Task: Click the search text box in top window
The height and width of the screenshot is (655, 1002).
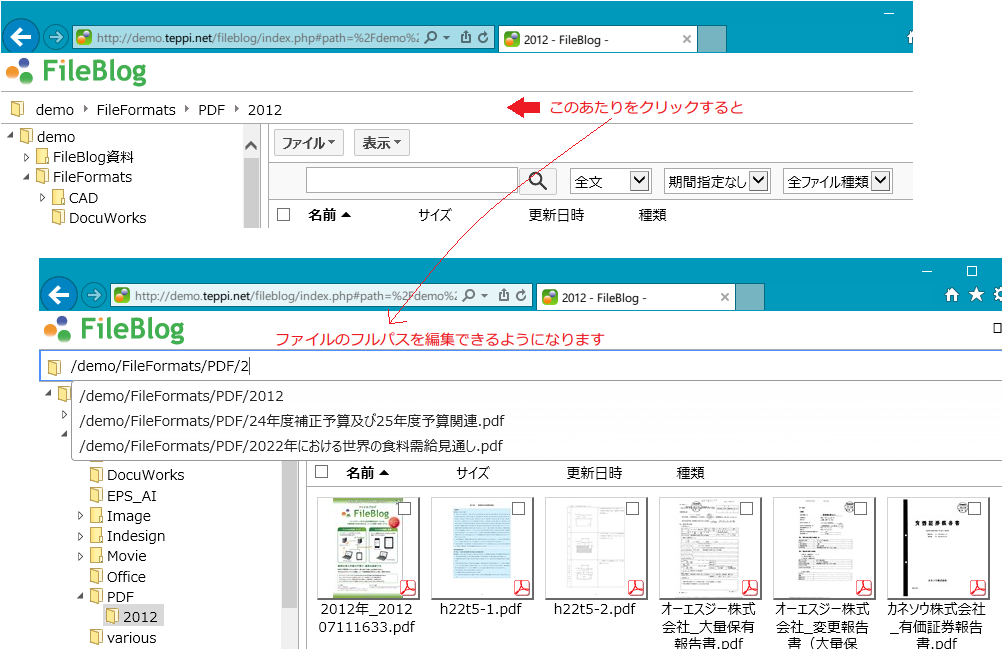Action: tap(412, 181)
